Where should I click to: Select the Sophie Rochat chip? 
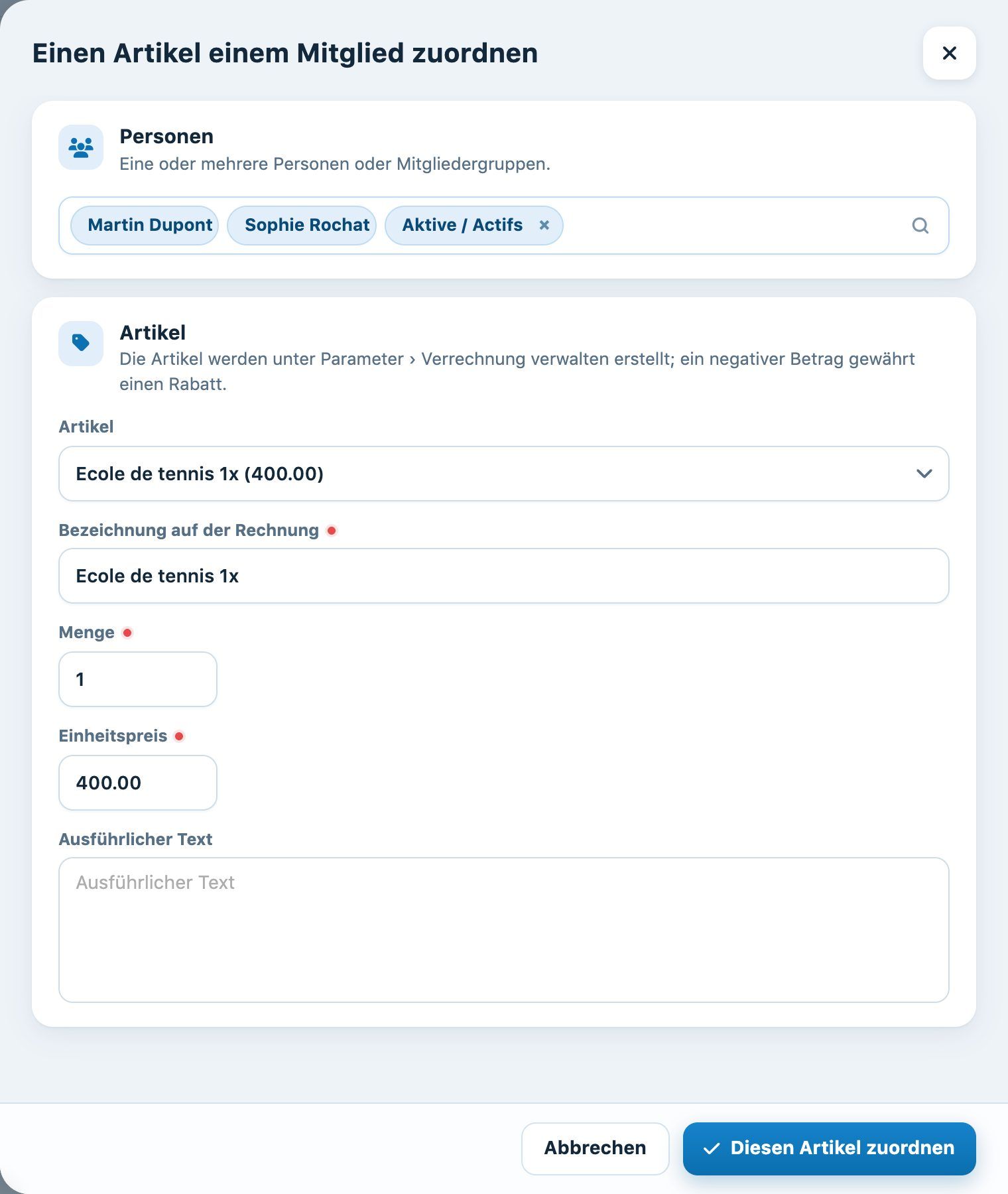[302, 226]
